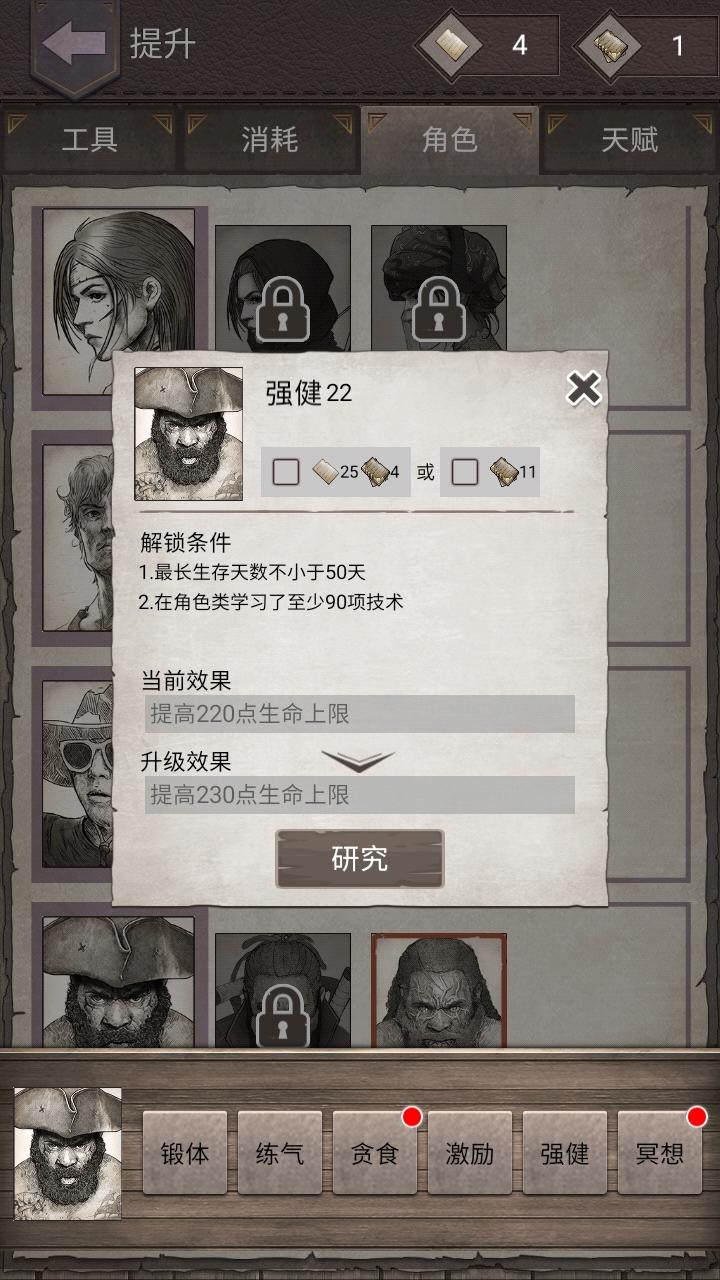The image size is (720, 1280).
Task: Tap the lock on the hooded character
Action: coord(283,309)
